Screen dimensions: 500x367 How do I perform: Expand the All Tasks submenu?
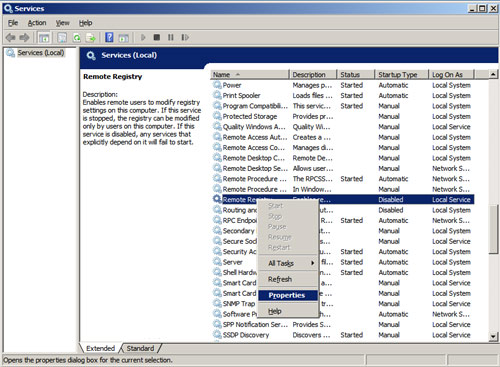[288, 263]
